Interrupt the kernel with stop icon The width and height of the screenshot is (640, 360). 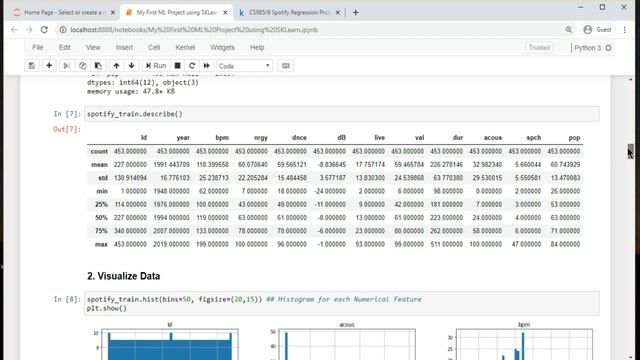(x=177, y=66)
